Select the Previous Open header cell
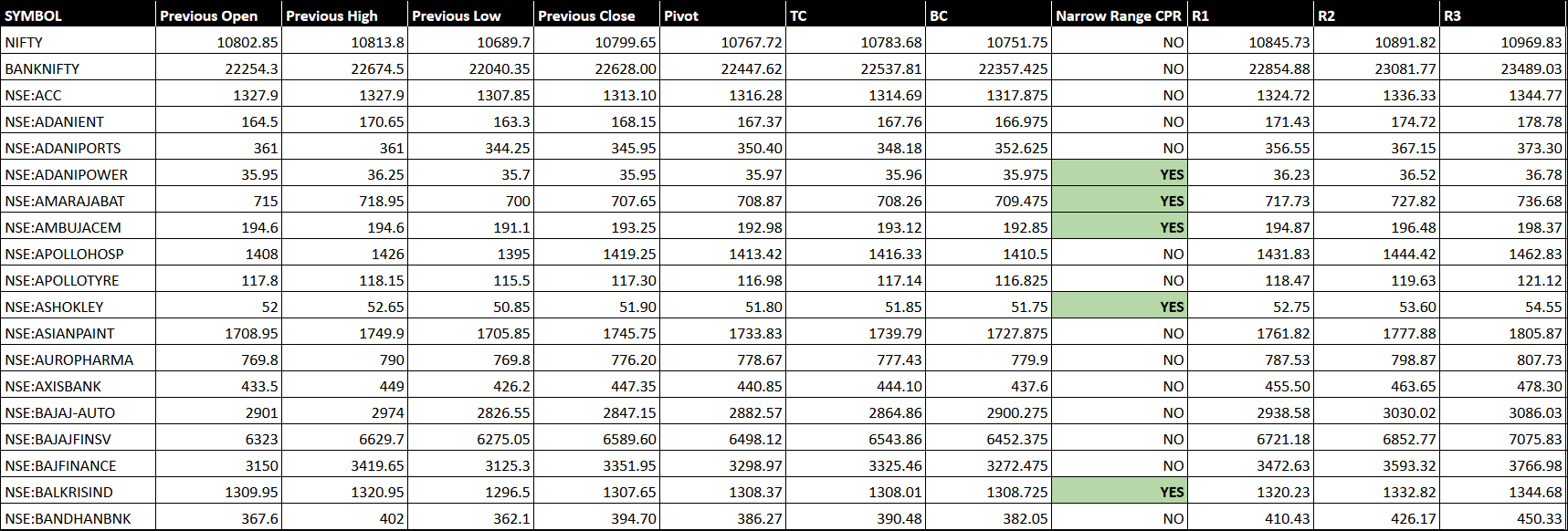Screen dimensions: 1568x531 218,16
